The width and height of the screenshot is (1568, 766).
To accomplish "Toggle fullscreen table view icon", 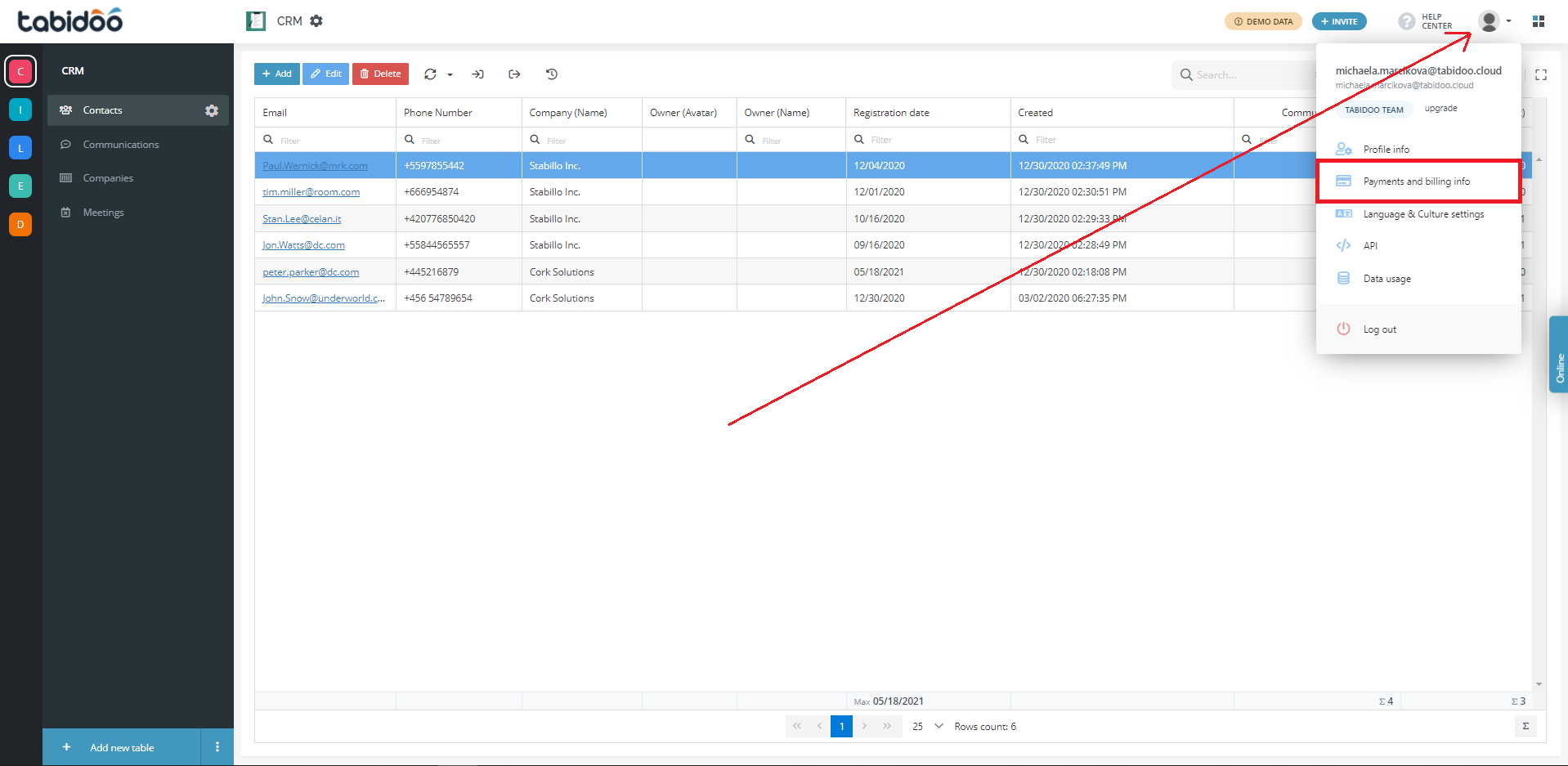I will click(1541, 75).
